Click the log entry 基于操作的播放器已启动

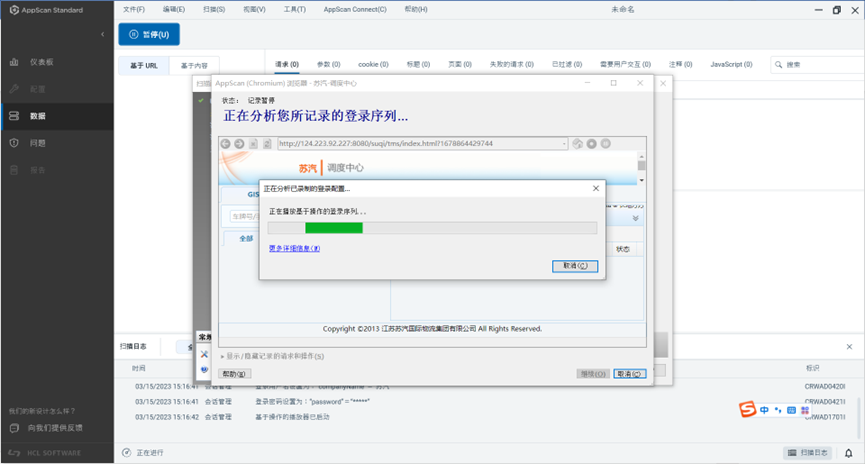click(x=292, y=417)
